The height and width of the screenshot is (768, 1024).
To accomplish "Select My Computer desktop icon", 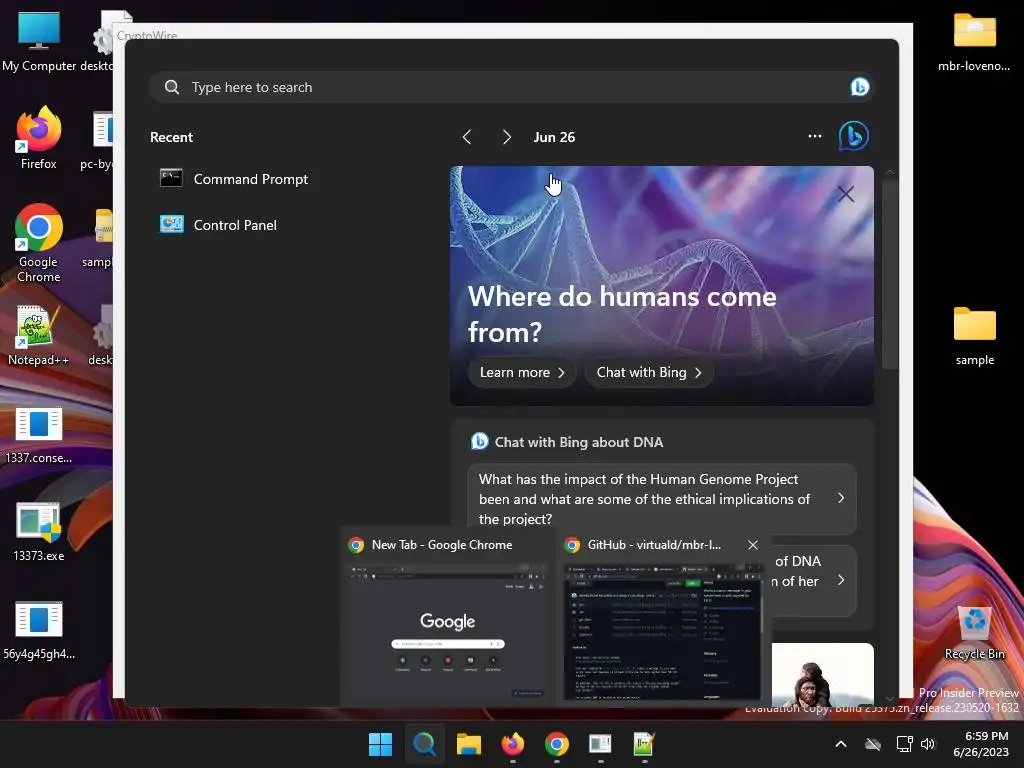I will [39, 41].
